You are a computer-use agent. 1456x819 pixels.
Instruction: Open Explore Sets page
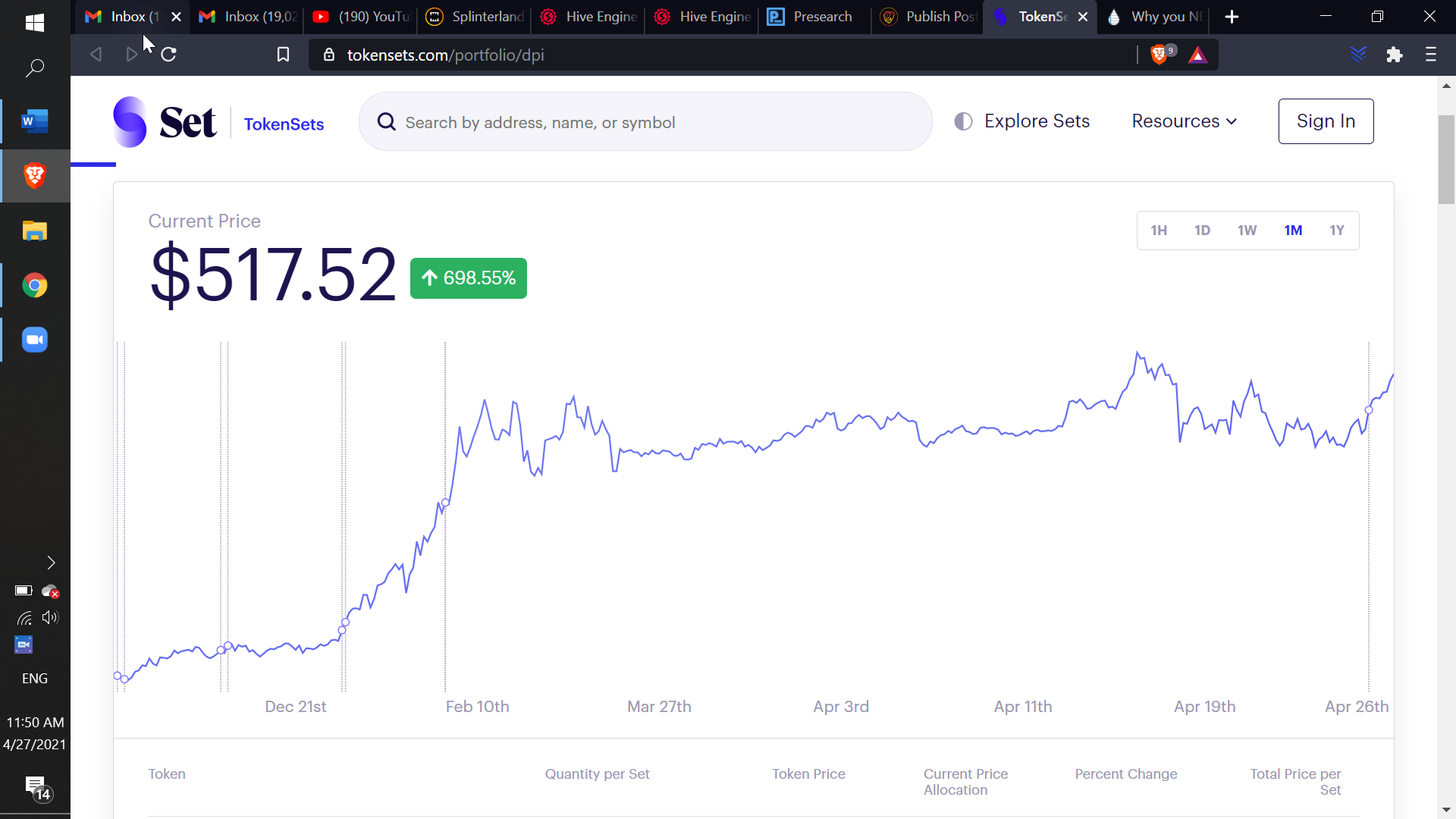coord(1037,121)
